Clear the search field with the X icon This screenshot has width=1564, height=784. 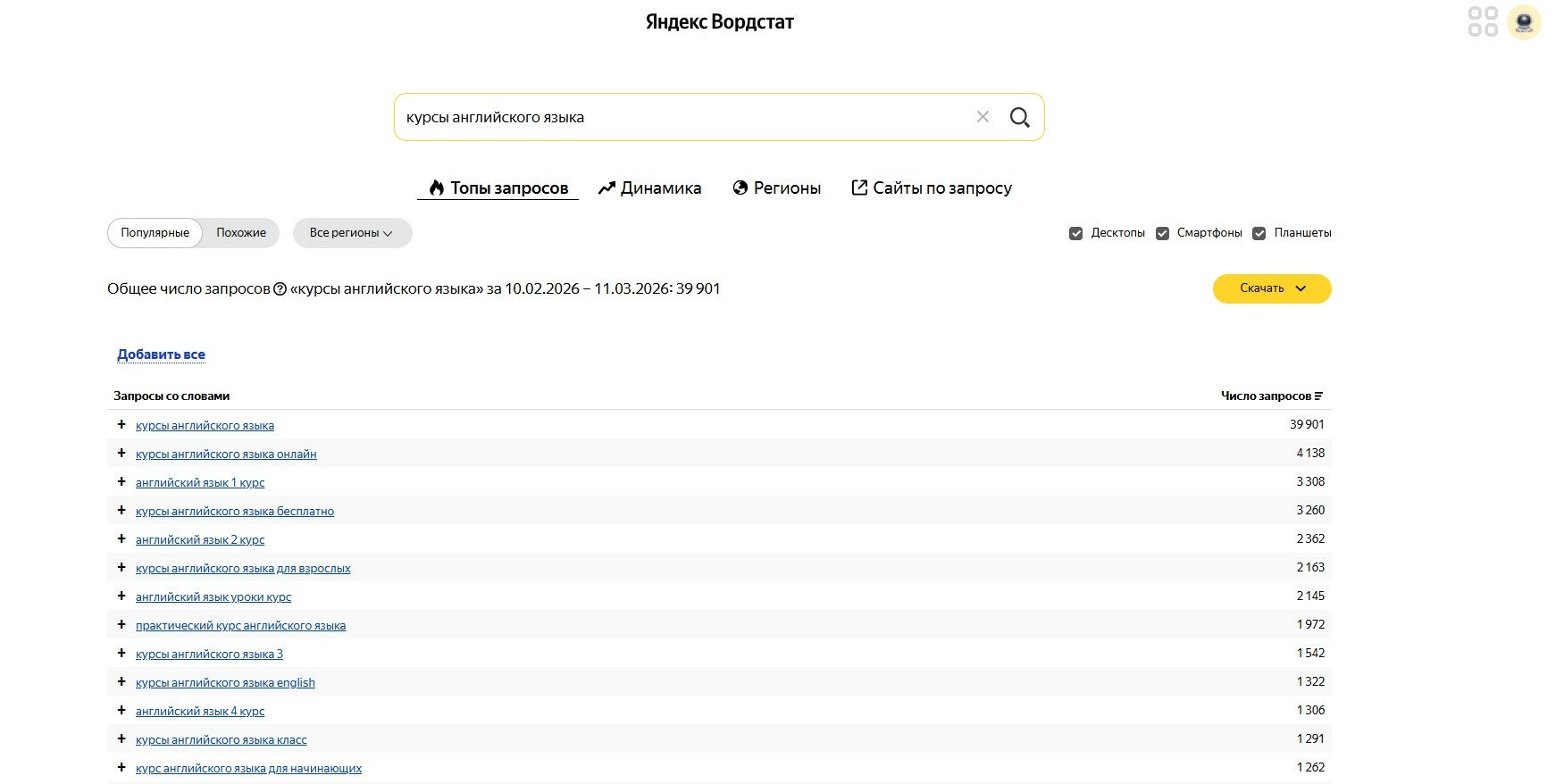pyautogui.click(x=983, y=117)
